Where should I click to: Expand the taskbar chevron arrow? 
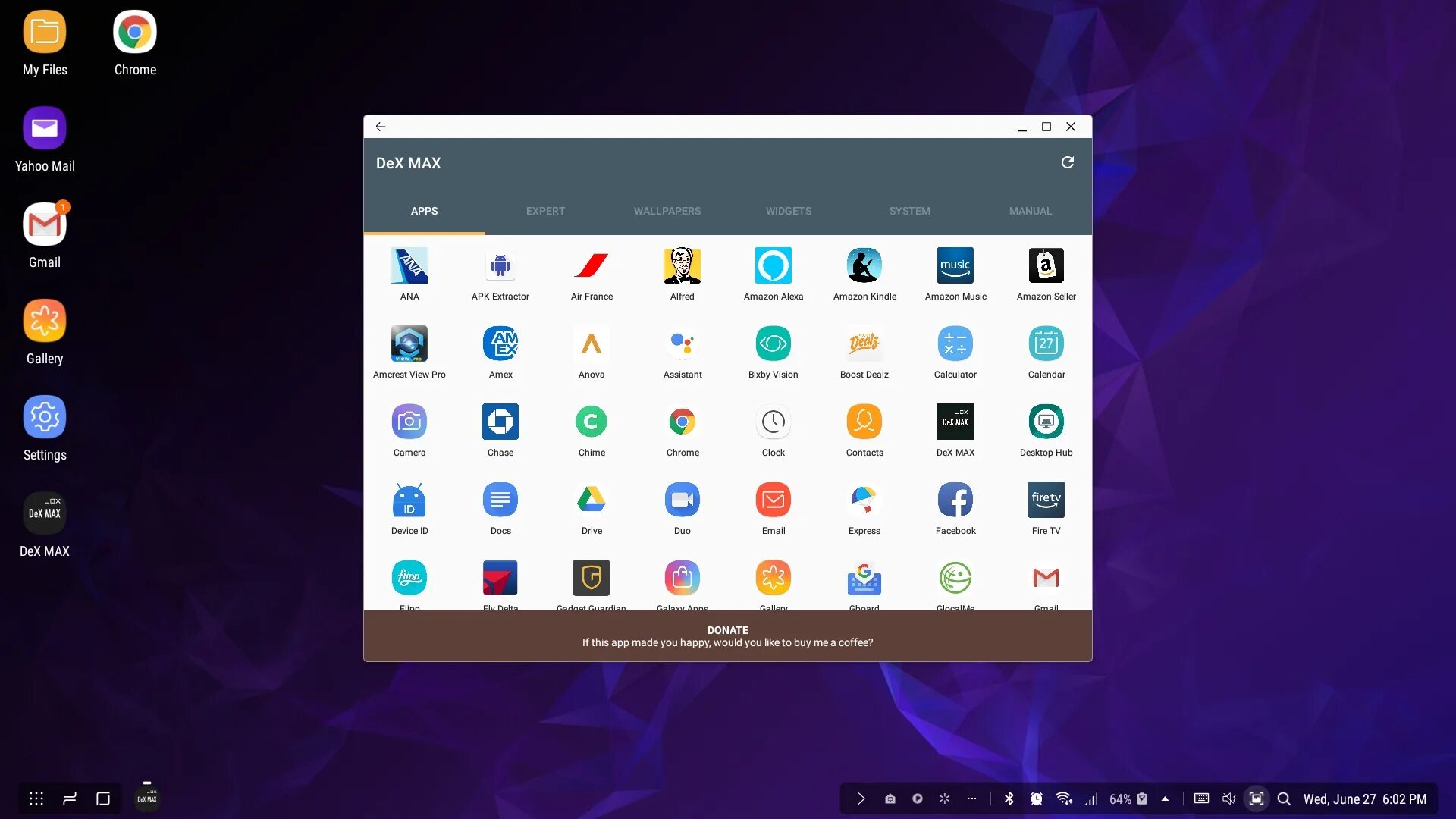(861, 799)
